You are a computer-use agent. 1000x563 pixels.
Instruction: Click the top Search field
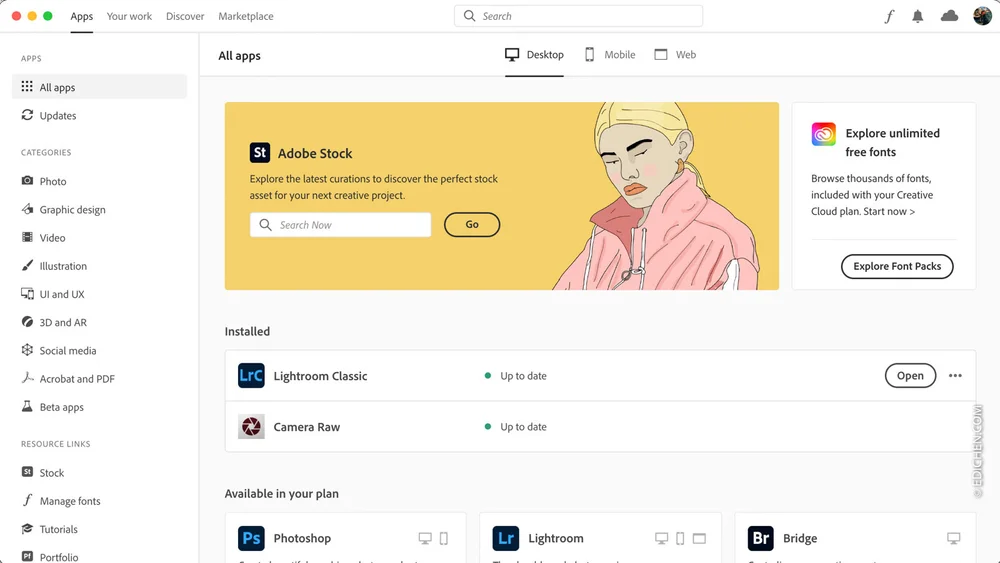(578, 16)
